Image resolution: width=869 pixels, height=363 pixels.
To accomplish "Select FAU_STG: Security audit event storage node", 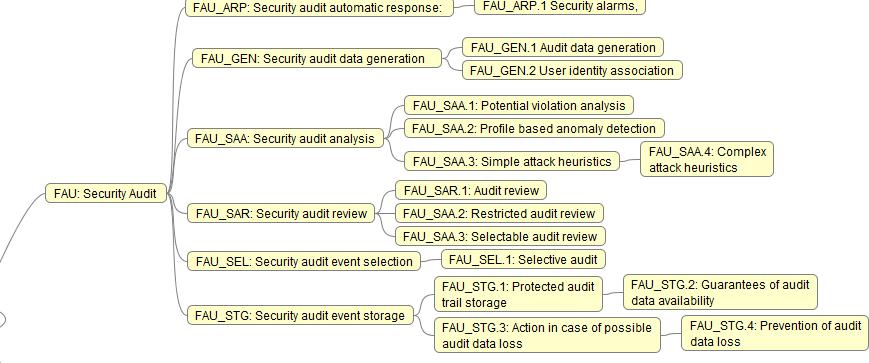I will (300, 315).
